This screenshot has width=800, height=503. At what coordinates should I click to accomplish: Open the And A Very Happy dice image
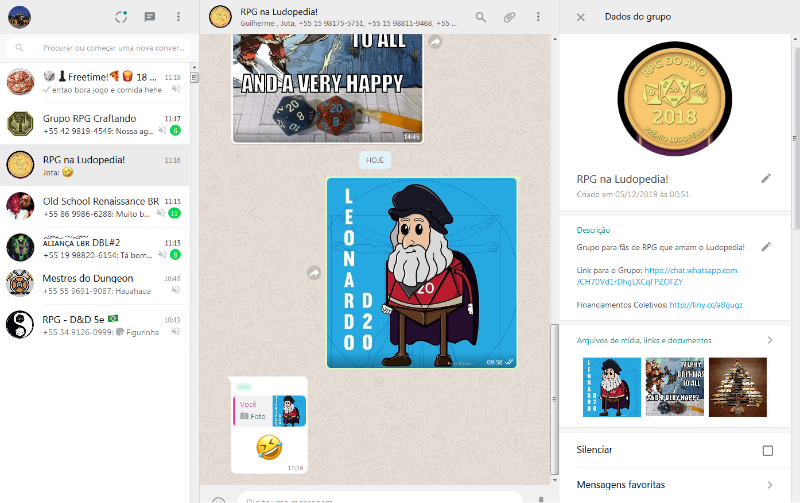tap(328, 88)
